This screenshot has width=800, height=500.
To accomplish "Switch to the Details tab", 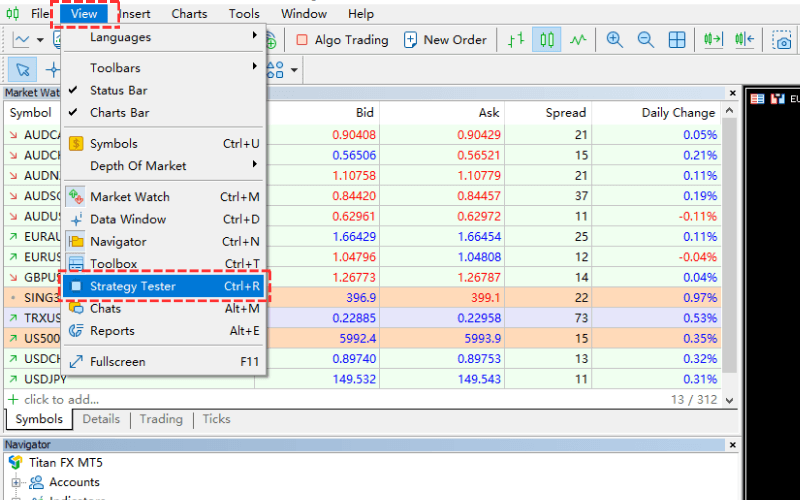I will pos(101,419).
